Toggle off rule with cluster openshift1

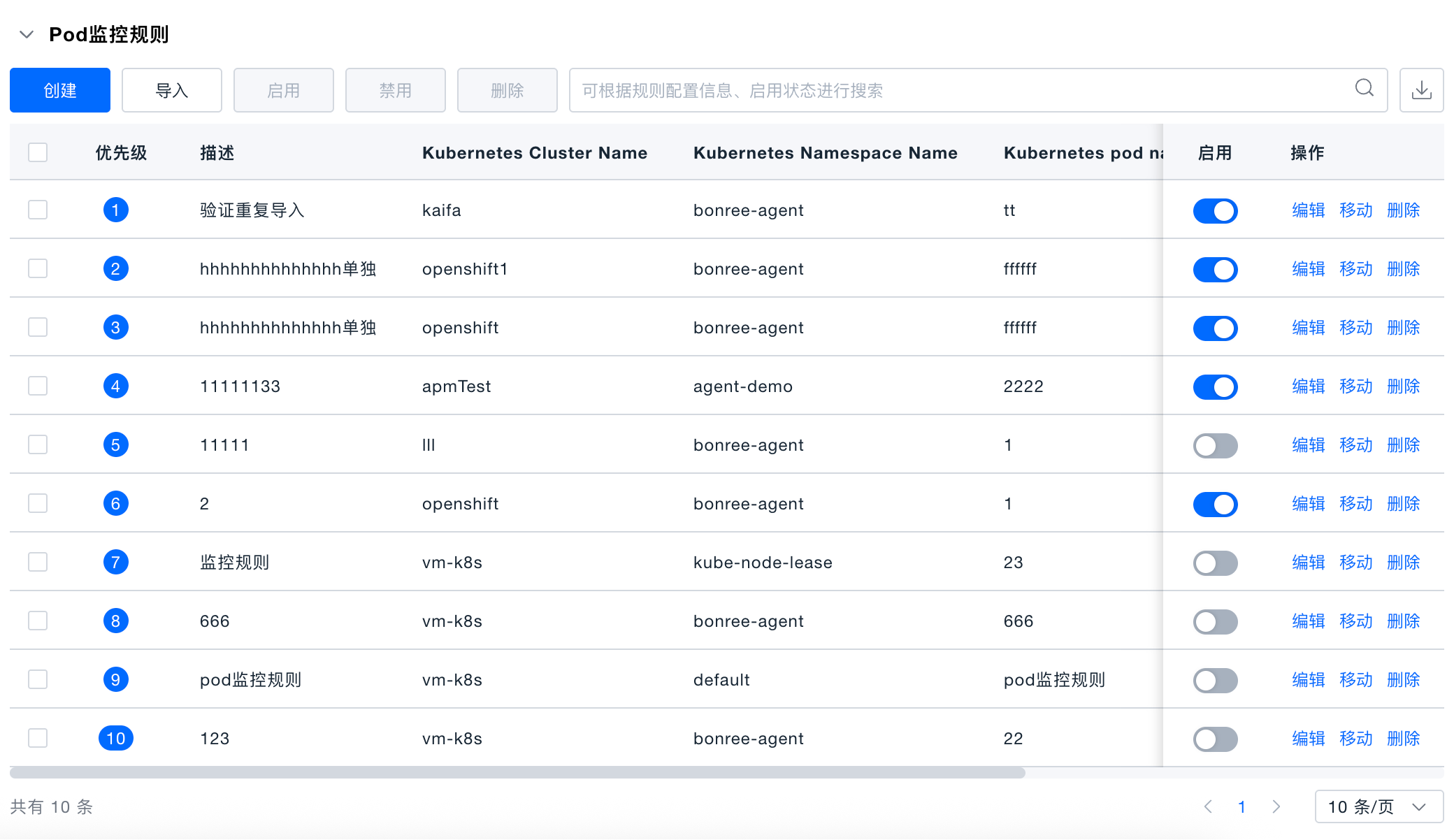tap(1215, 269)
